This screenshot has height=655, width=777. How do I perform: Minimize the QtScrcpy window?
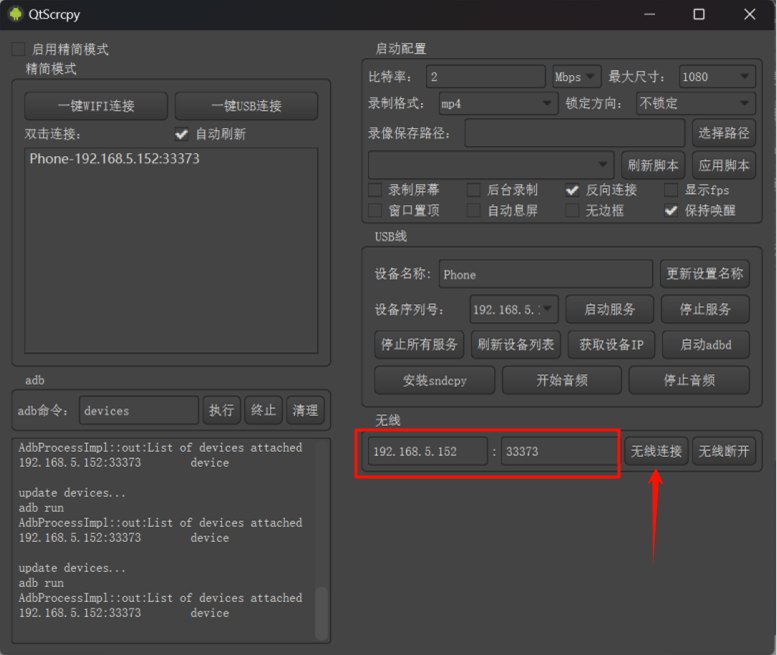tap(650, 14)
